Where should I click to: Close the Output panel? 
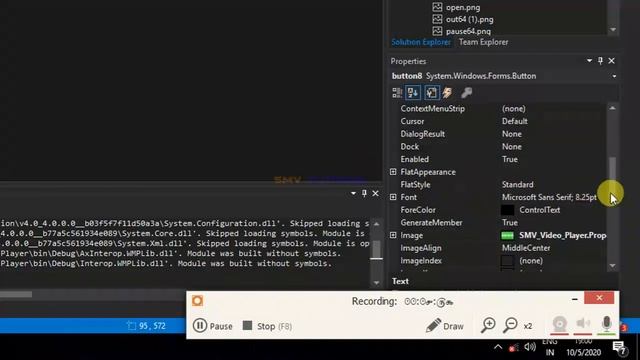tap(376, 193)
